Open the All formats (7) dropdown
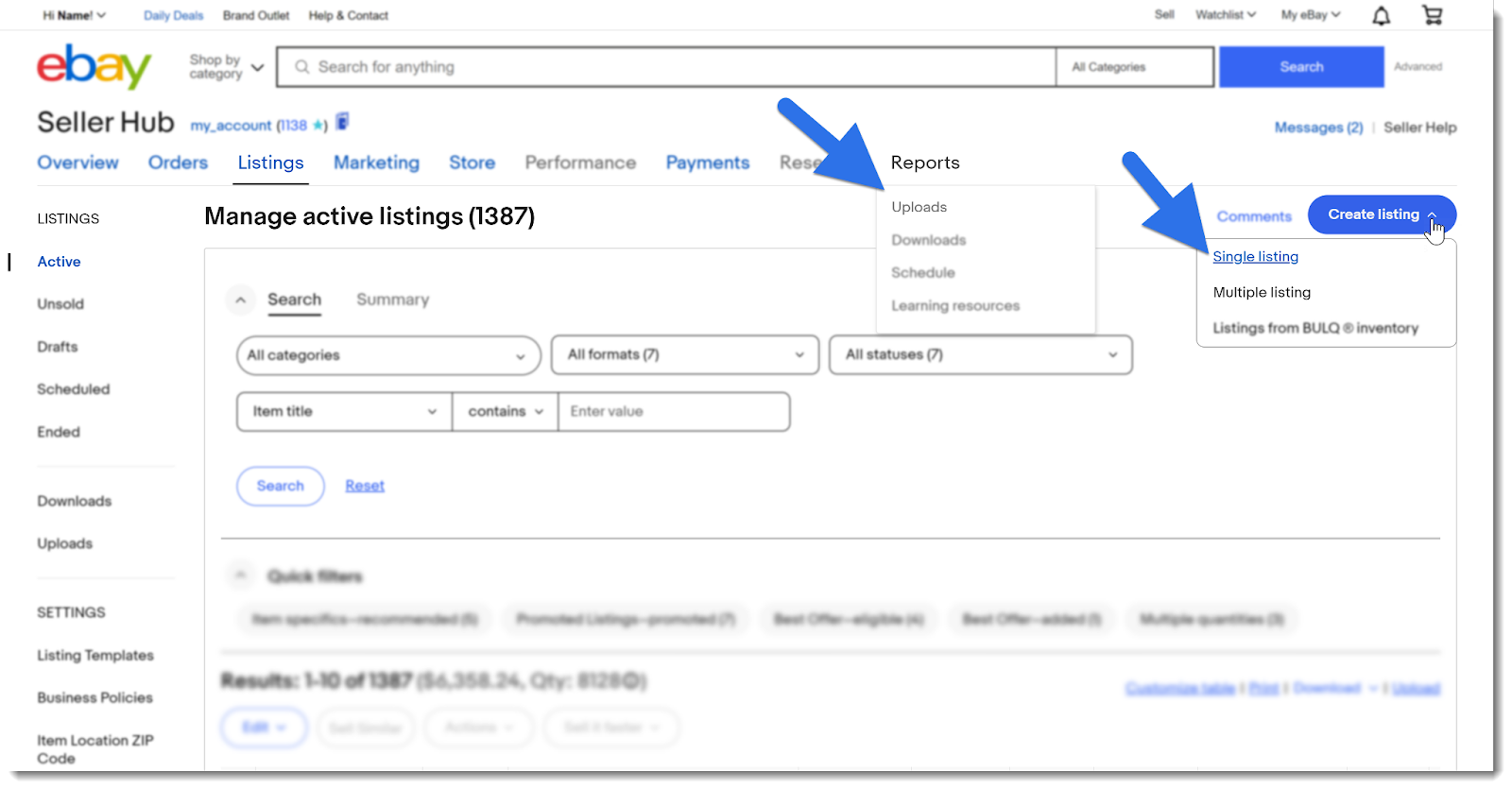This screenshot has height=789, width=1512. (x=685, y=354)
